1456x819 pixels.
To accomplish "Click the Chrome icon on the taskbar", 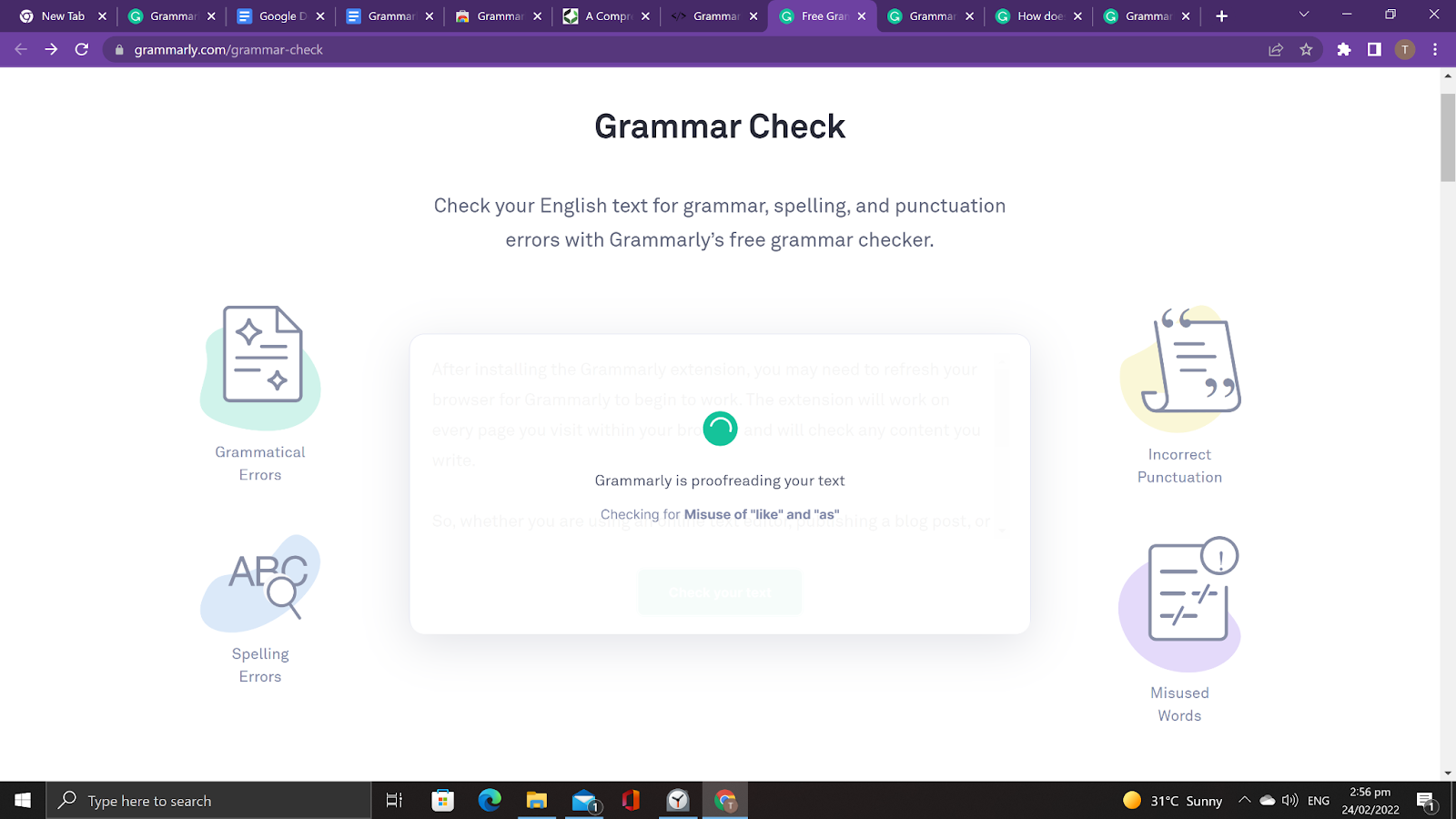I will (x=725, y=801).
